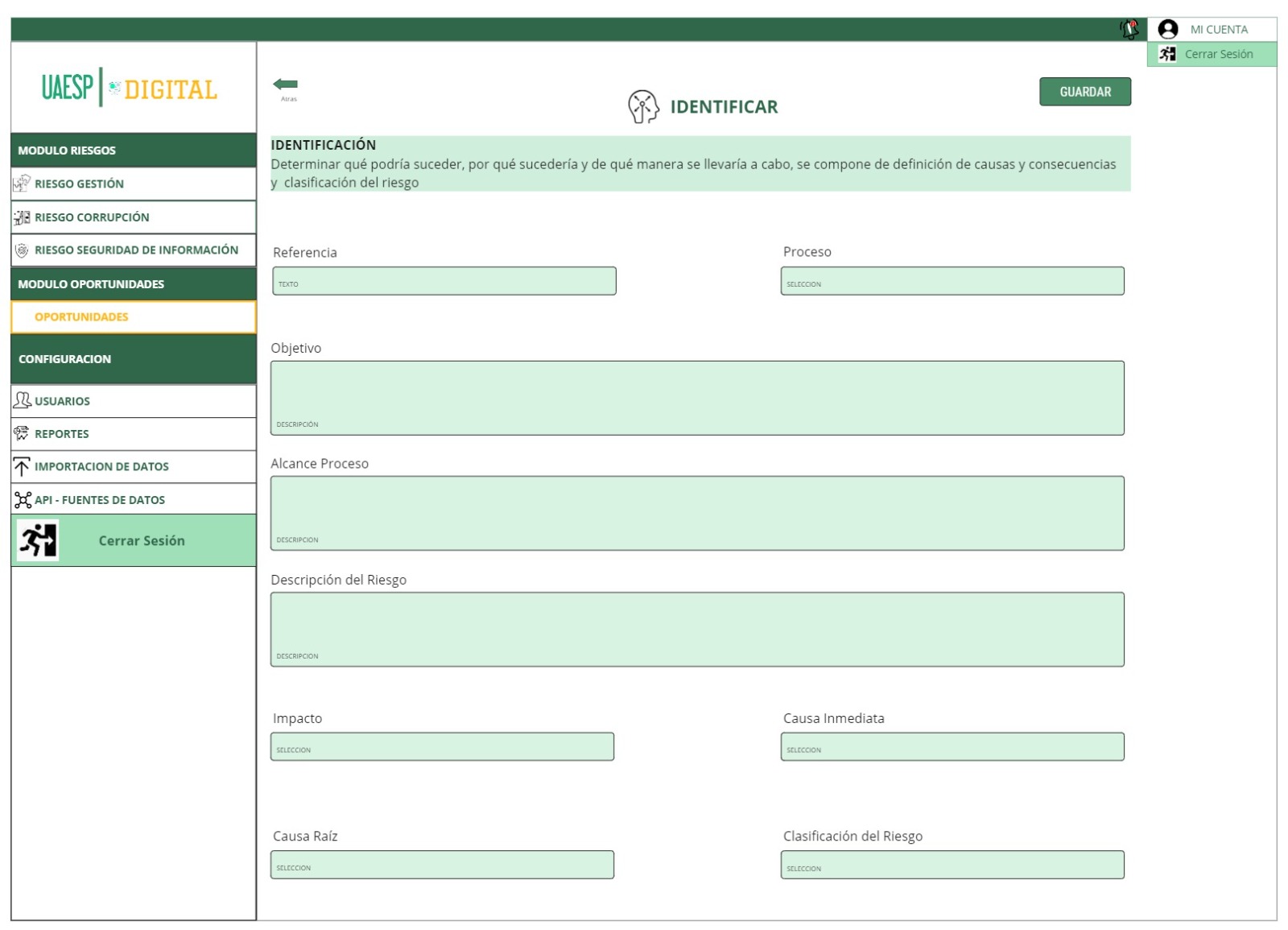Screen dimensions: 1288x930
Task: Select Oportunidades in the sidebar
Action: [x=134, y=317]
